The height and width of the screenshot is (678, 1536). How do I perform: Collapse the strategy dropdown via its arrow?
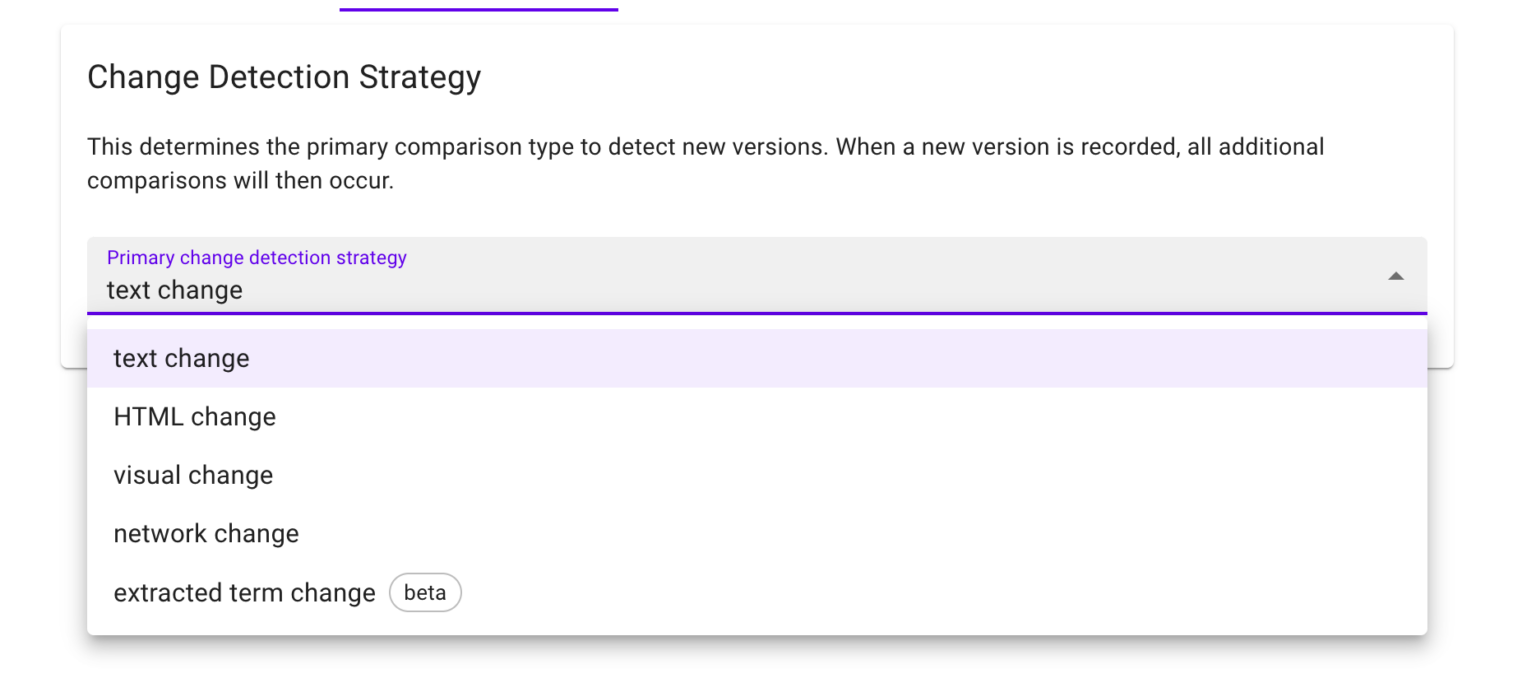coord(1396,275)
